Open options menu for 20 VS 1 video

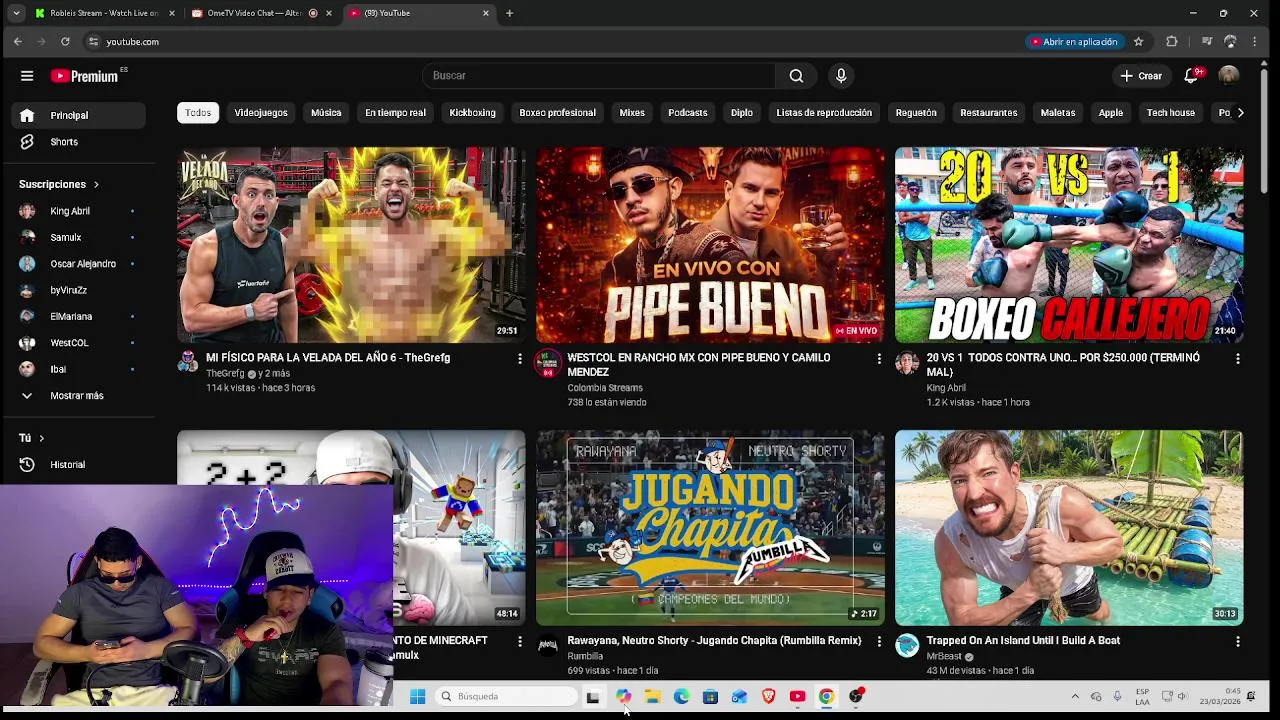coord(1237,358)
